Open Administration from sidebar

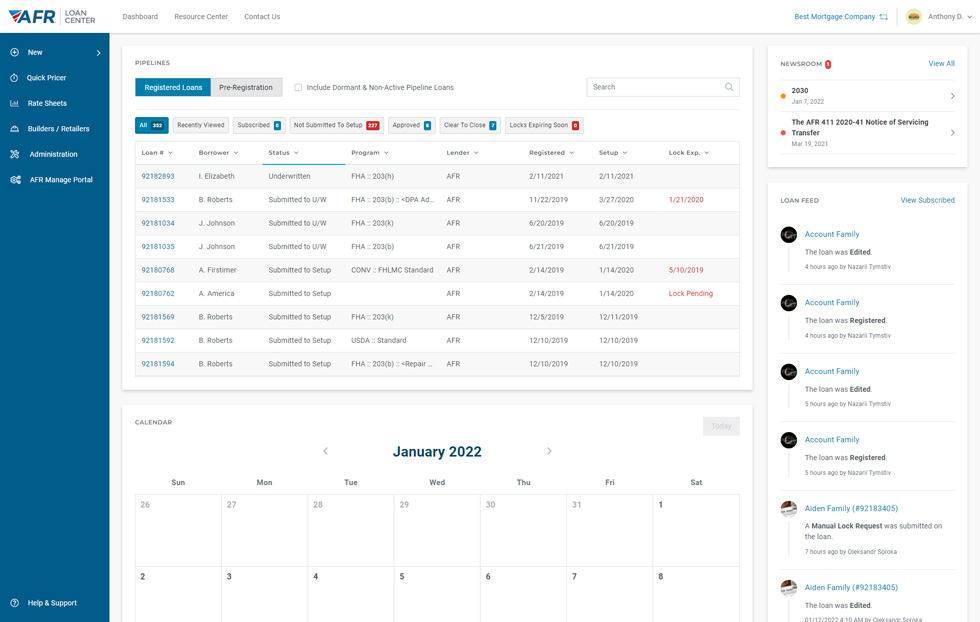(x=53, y=154)
